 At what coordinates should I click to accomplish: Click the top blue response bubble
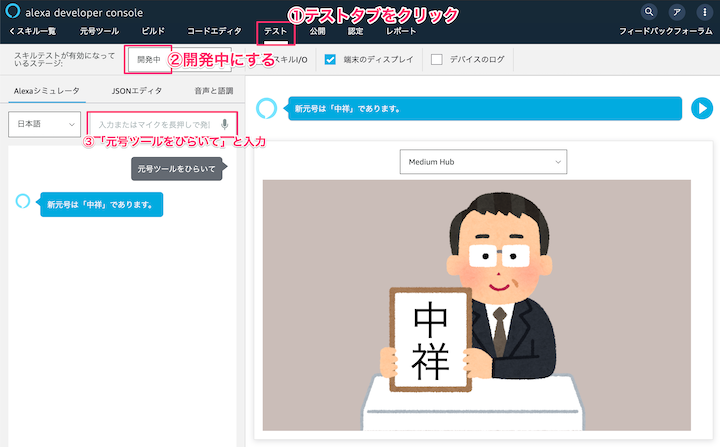485,108
